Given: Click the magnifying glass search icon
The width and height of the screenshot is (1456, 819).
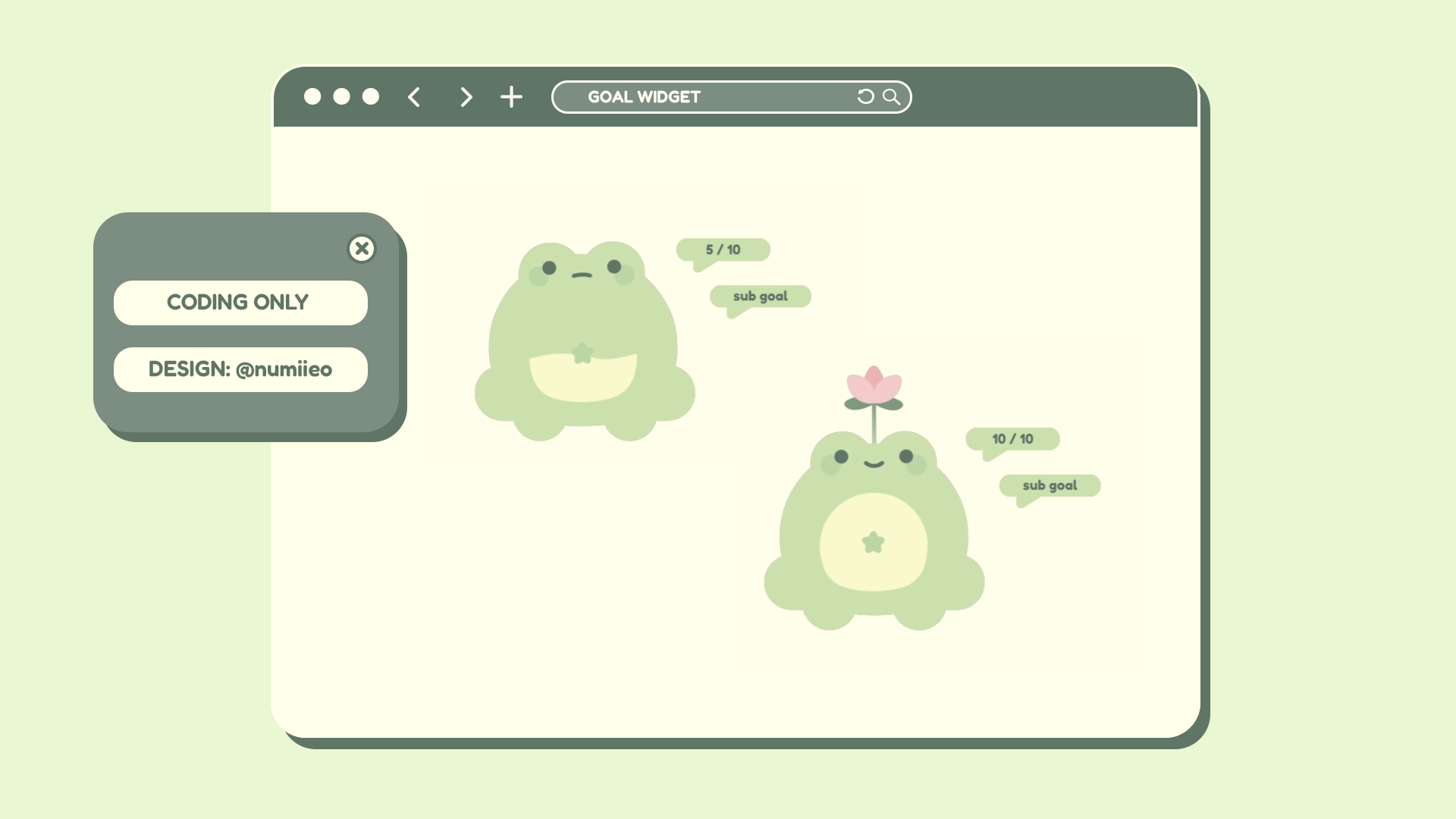Looking at the screenshot, I should pyautogui.click(x=892, y=96).
